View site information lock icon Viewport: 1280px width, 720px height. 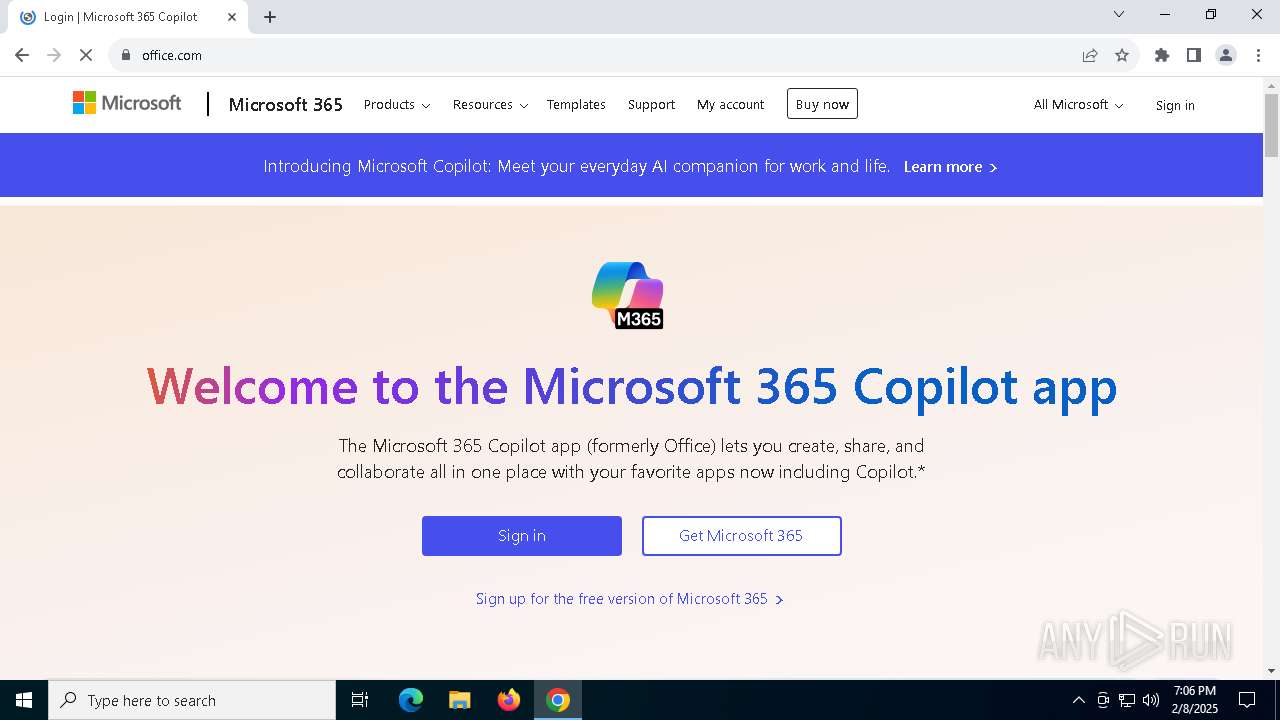tap(126, 55)
